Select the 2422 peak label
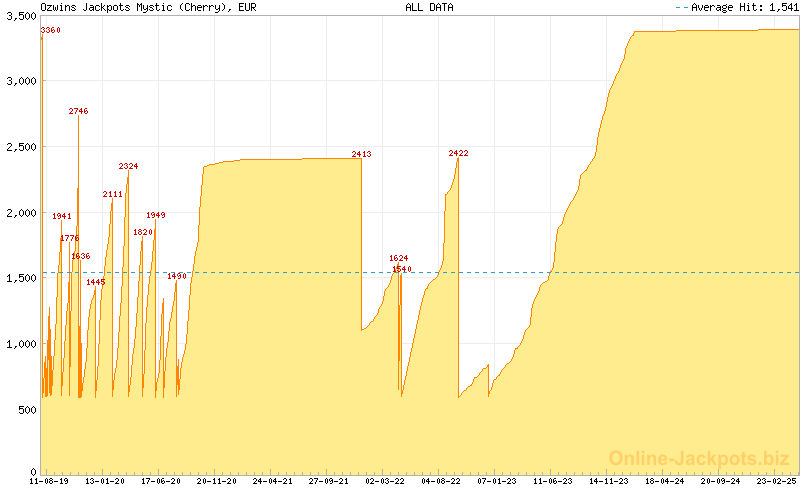 click(458, 154)
